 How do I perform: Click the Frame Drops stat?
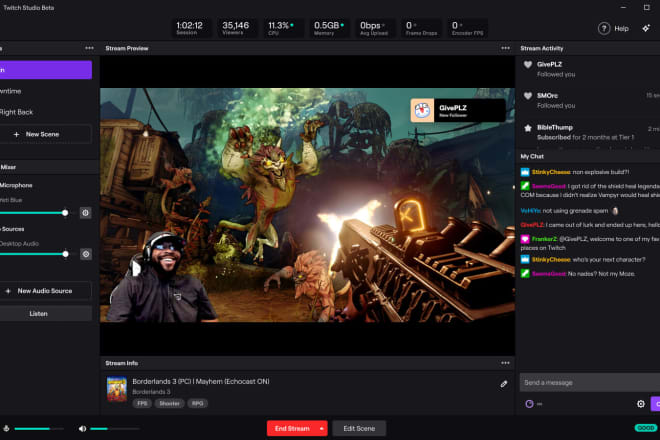(421, 28)
